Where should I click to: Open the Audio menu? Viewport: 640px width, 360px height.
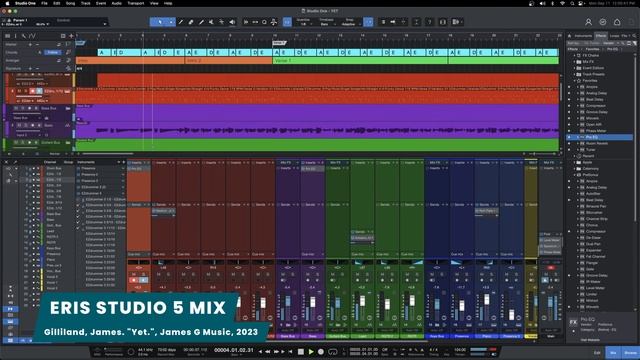[x=116, y=3]
